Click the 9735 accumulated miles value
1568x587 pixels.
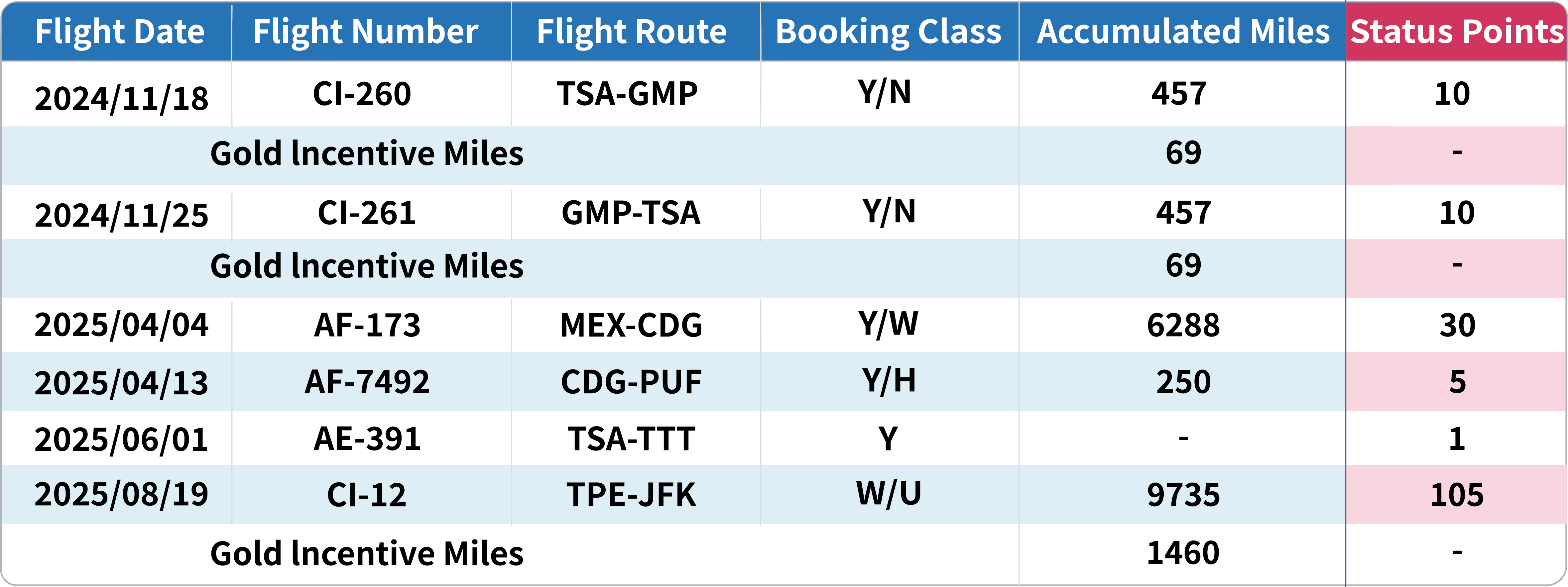click(x=1183, y=495)
